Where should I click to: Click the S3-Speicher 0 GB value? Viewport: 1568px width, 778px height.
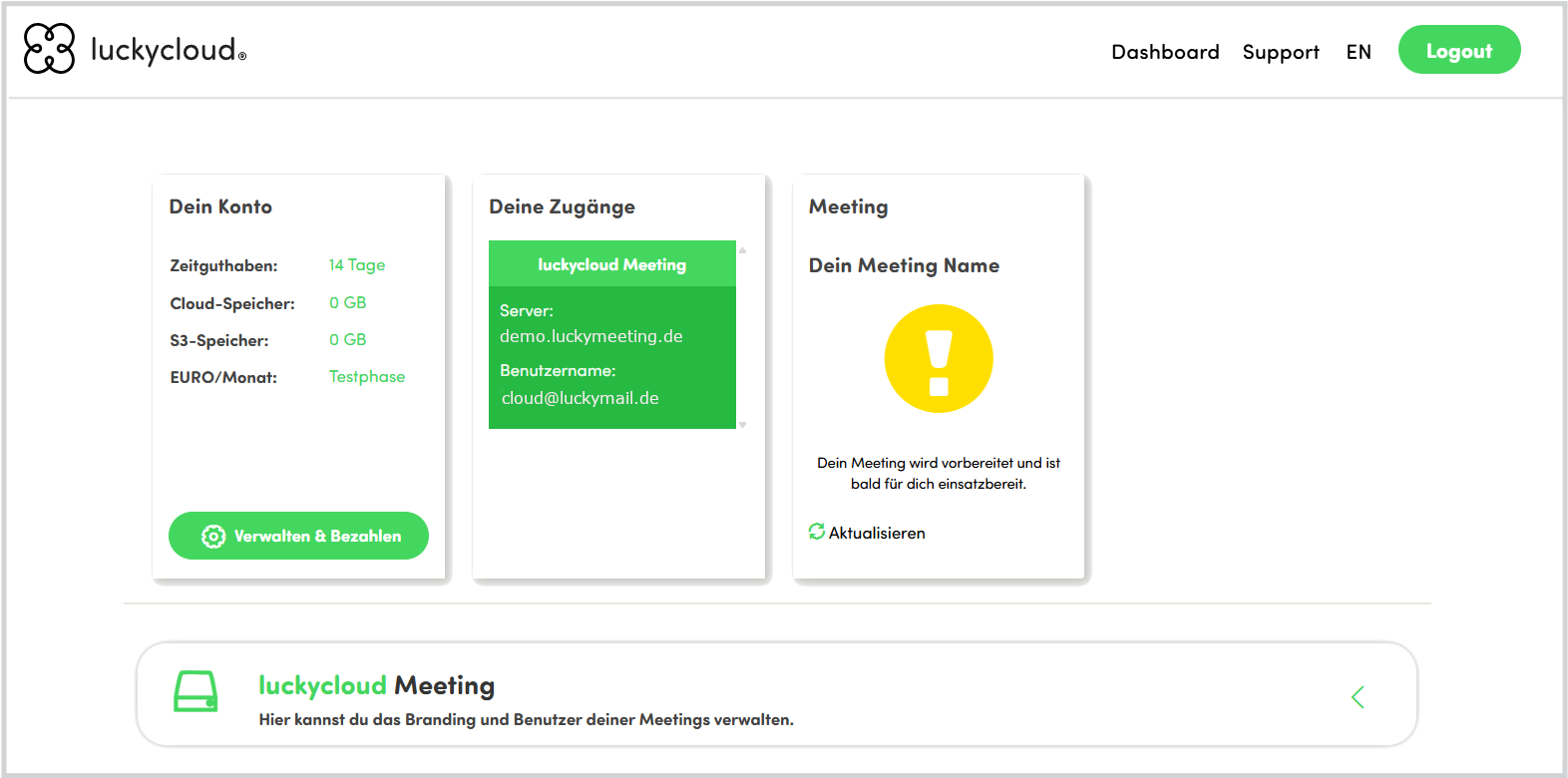[x=348, y=339]
